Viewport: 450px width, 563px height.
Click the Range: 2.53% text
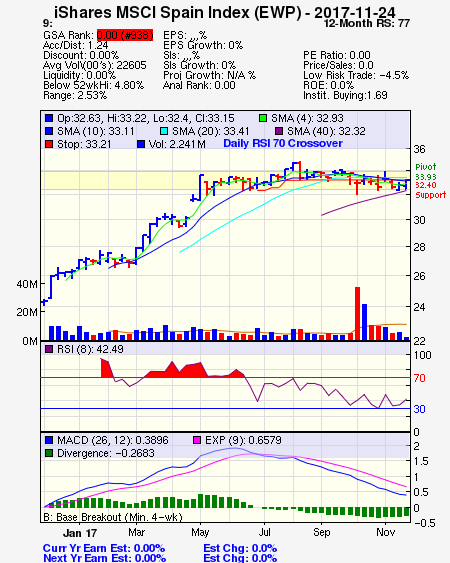[x=75, y=96]
